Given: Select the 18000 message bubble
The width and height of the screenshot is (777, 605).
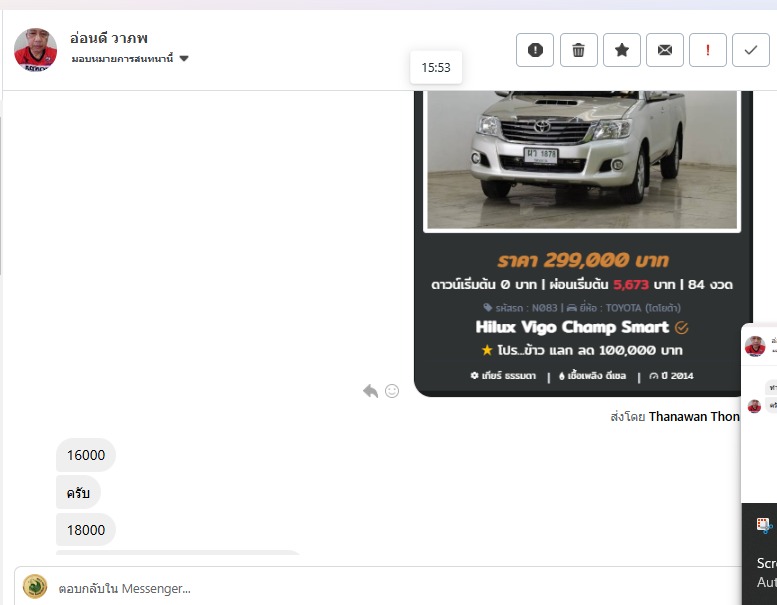Looking at the screenshot, I should click(x=86, y=530).
